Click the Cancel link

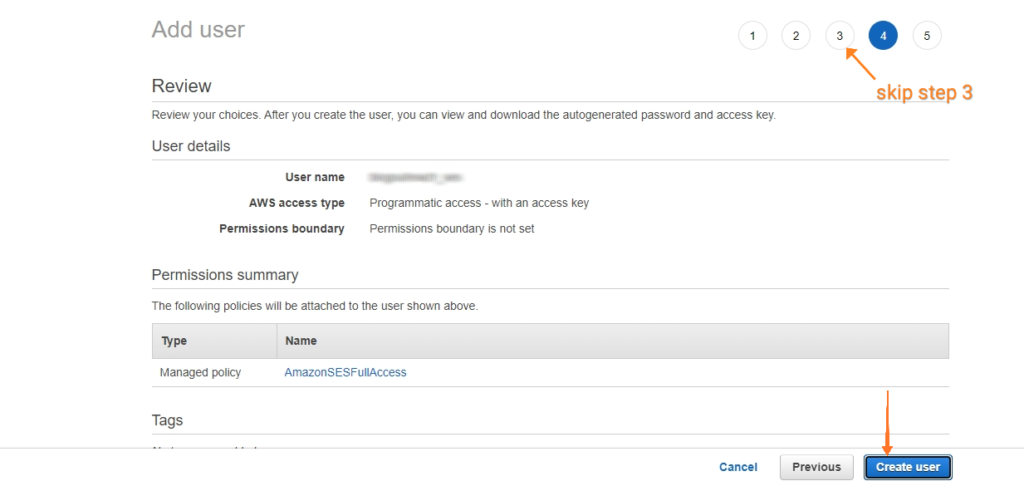738,467
